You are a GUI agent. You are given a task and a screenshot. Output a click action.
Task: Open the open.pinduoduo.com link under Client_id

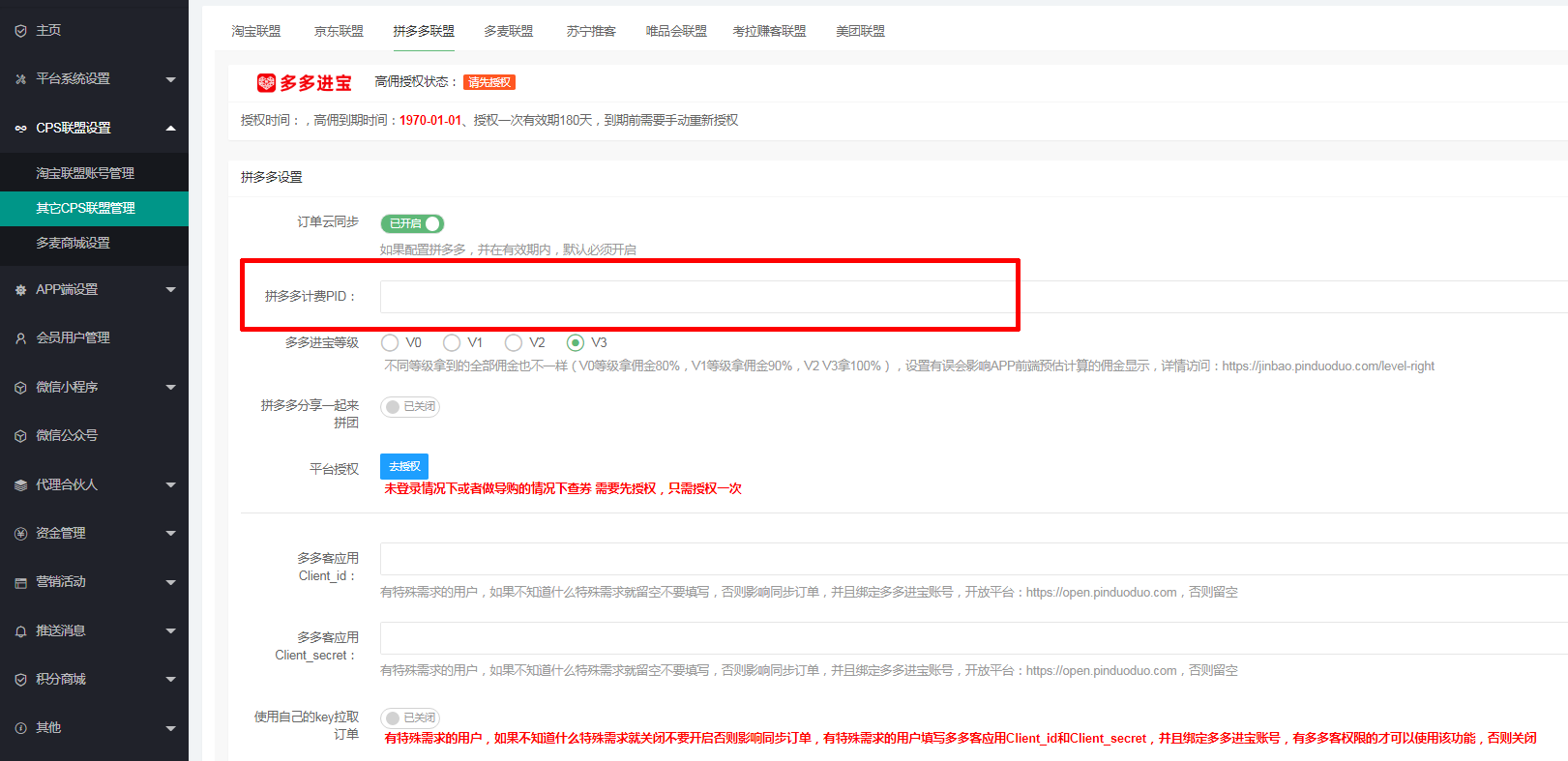(1102, 593)
